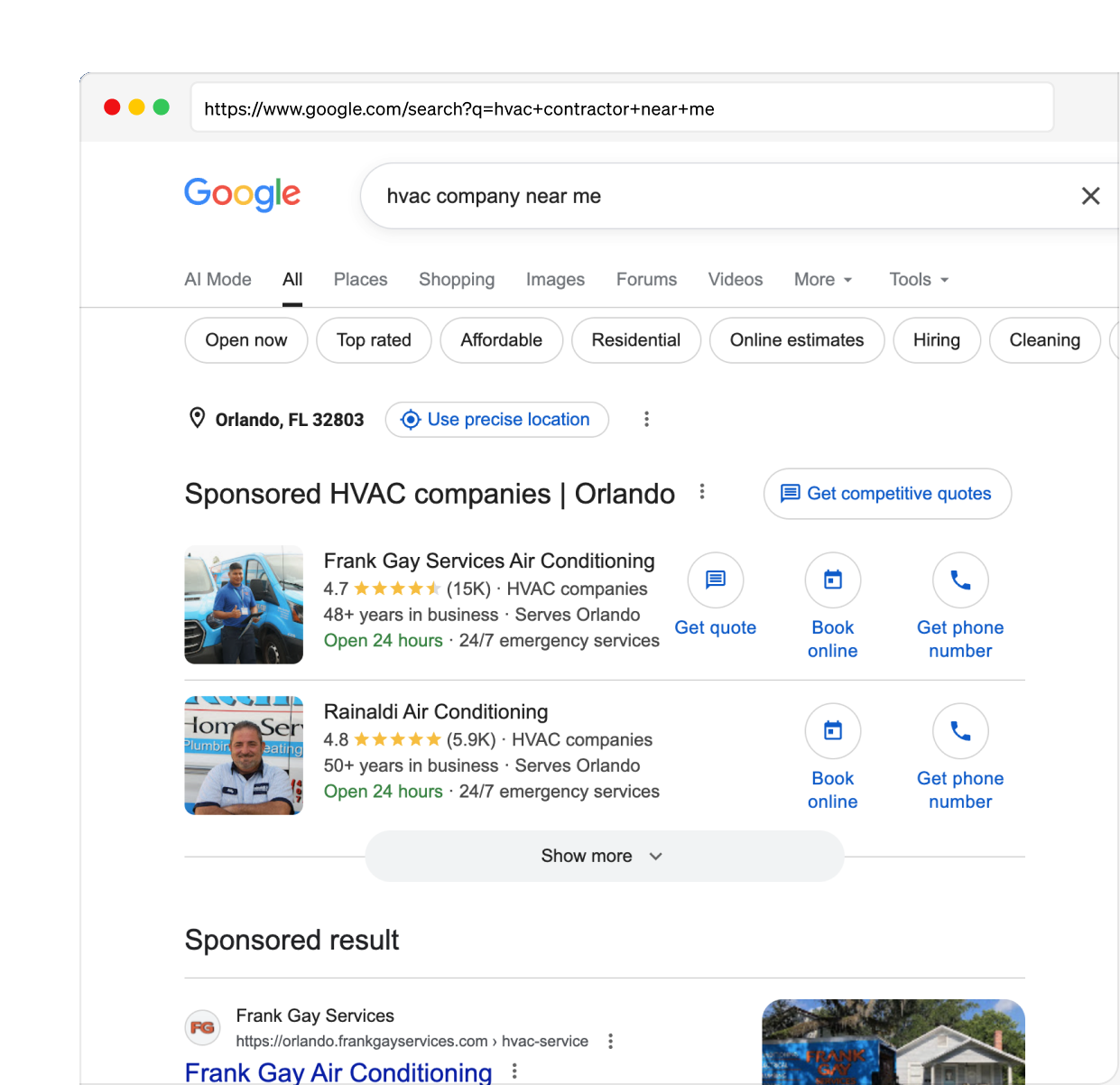
Task: Click the Get quote label for Frank Gay
Action: tap(716, 627)
